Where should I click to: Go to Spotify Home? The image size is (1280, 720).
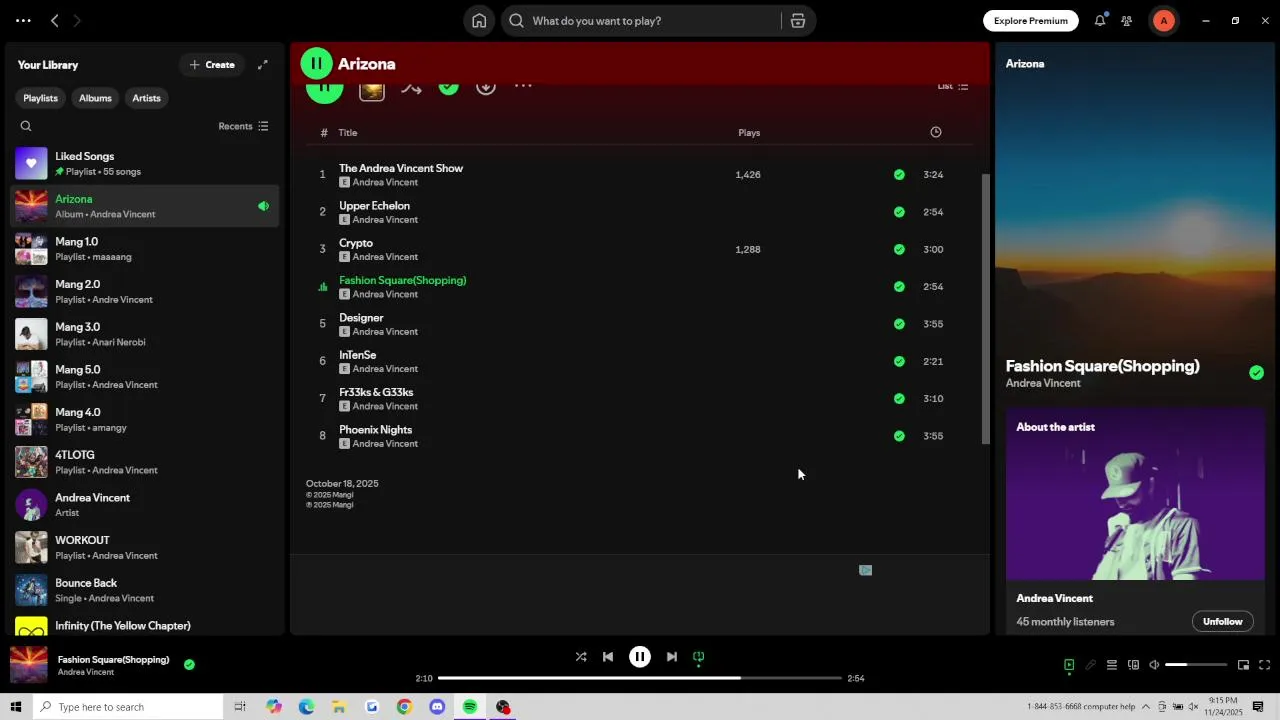pos(479,21)
